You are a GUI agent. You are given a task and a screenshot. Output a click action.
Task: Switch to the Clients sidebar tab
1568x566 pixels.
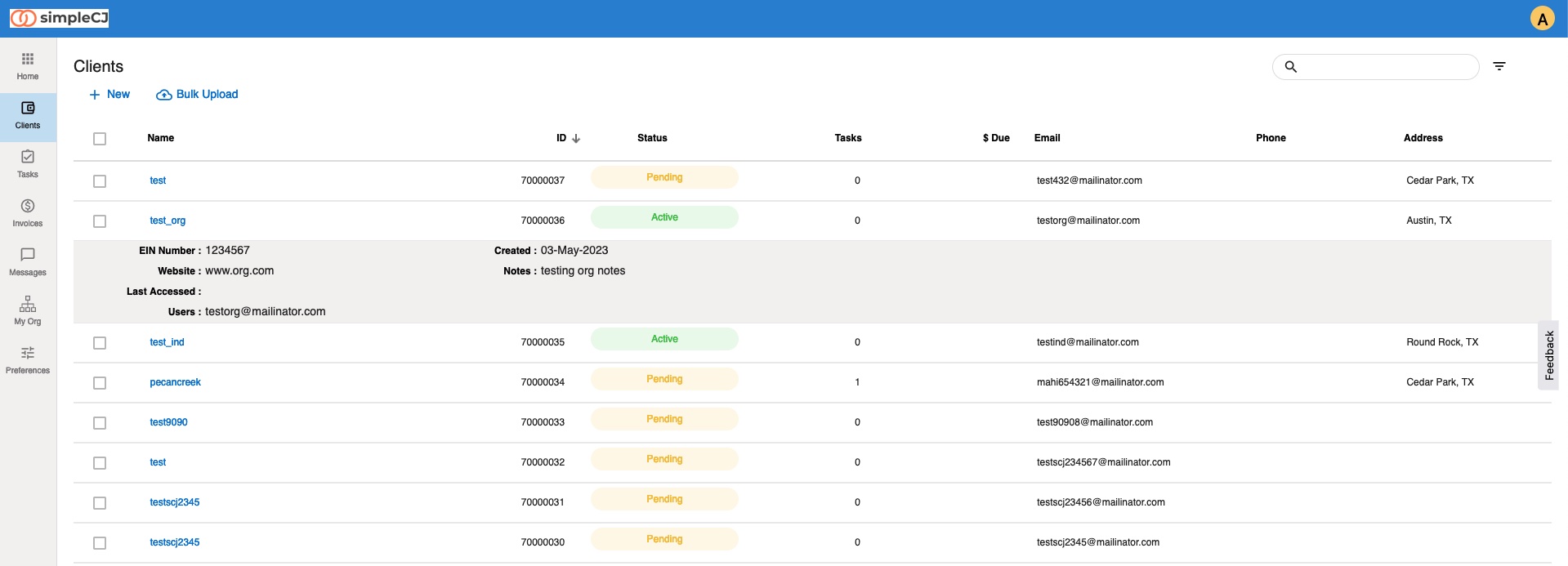pos(28,115)
